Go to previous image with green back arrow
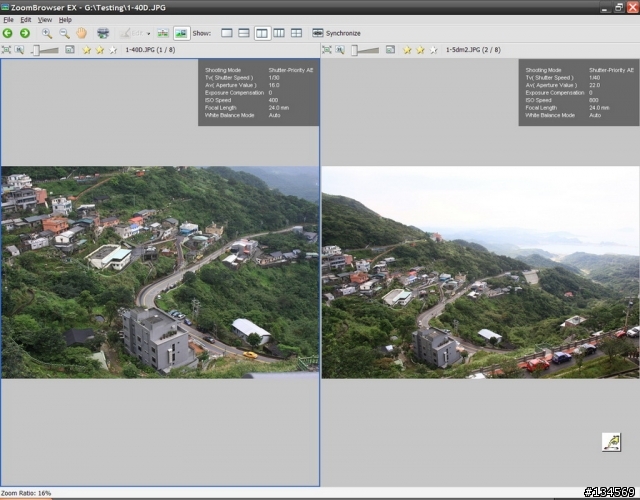This screenshot has height=500, width=640. click(x=7, y=33)
